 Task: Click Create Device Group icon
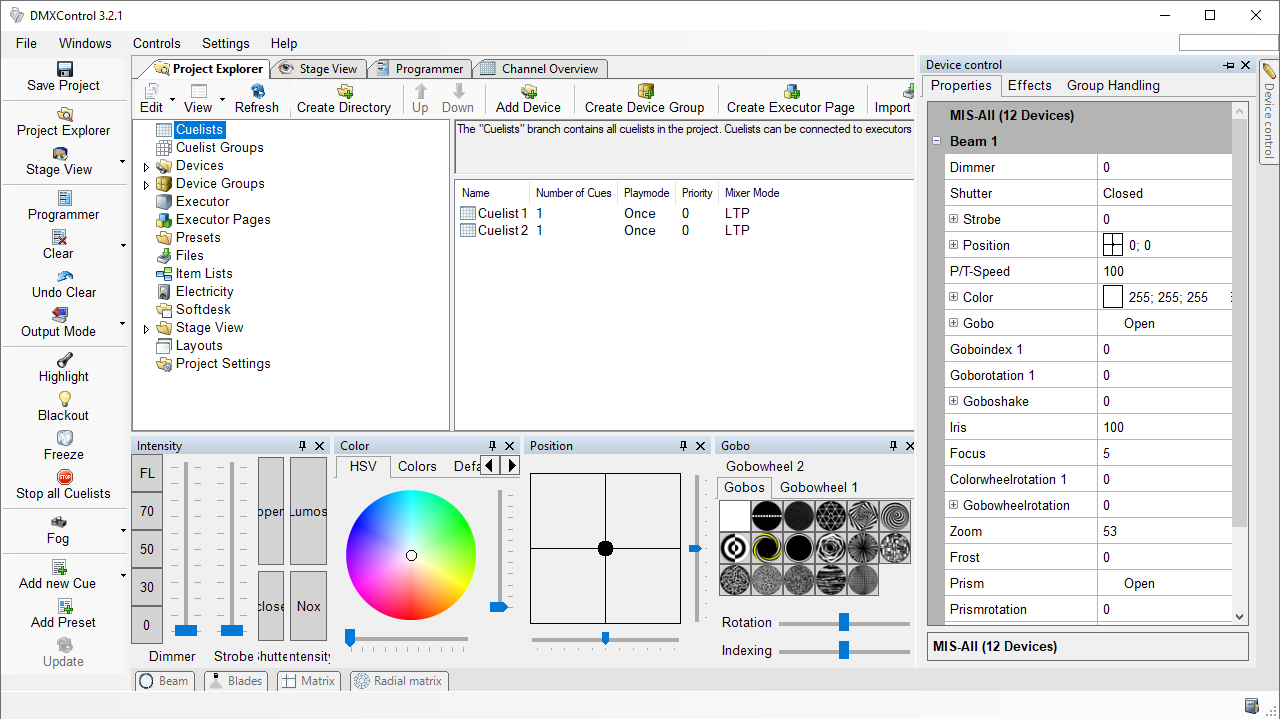click(645, 91)
